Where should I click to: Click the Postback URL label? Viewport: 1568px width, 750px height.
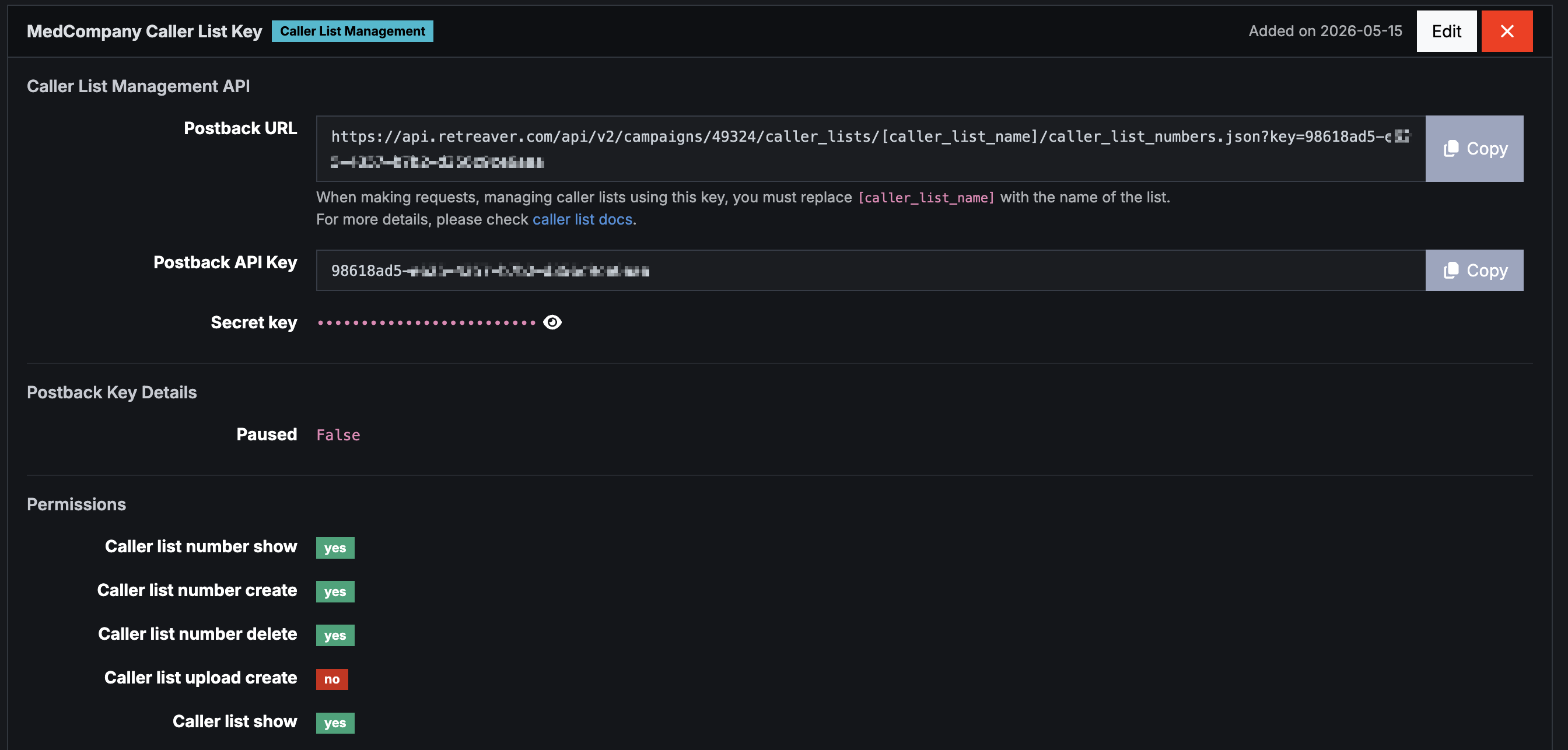(x=240, y=128)
